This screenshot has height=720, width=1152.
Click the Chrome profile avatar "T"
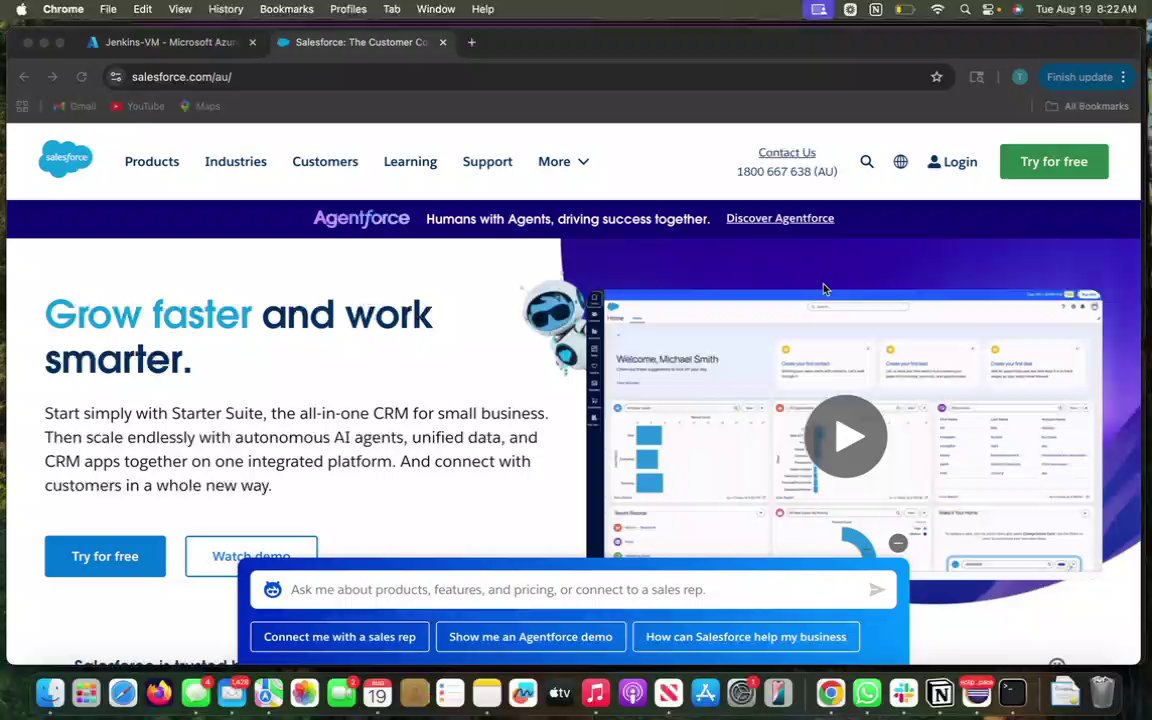coord(1020,77)
